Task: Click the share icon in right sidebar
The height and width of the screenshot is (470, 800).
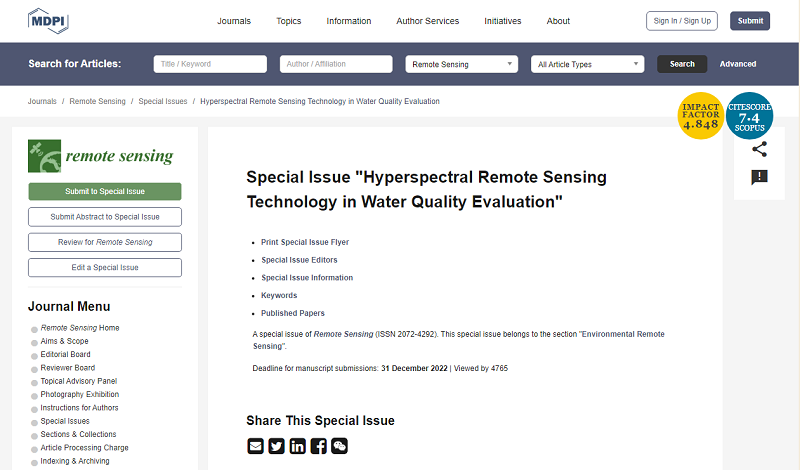Action: tap(759, 149)
